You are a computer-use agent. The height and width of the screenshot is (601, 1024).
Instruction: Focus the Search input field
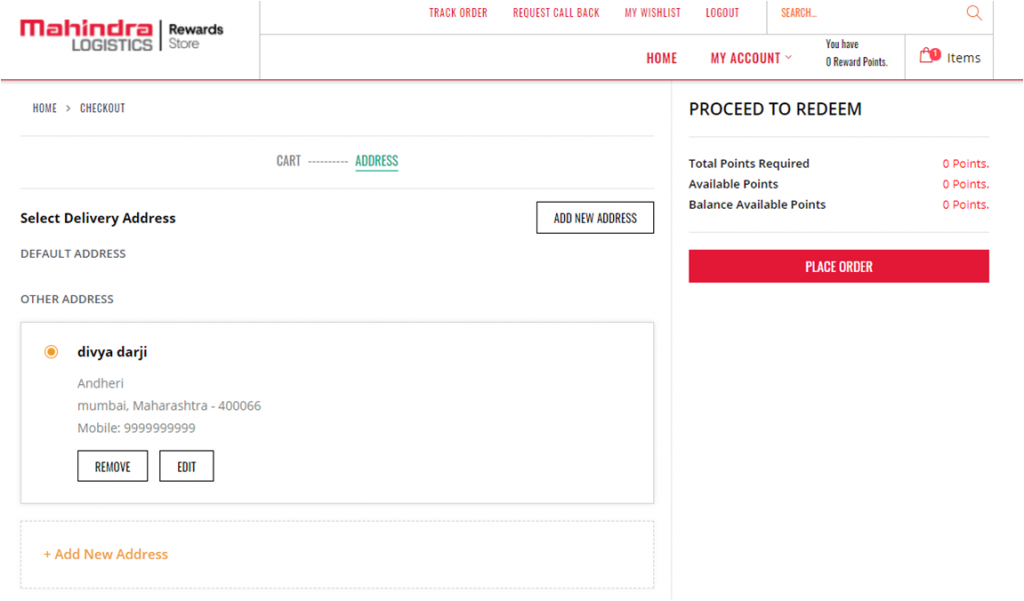869,12
